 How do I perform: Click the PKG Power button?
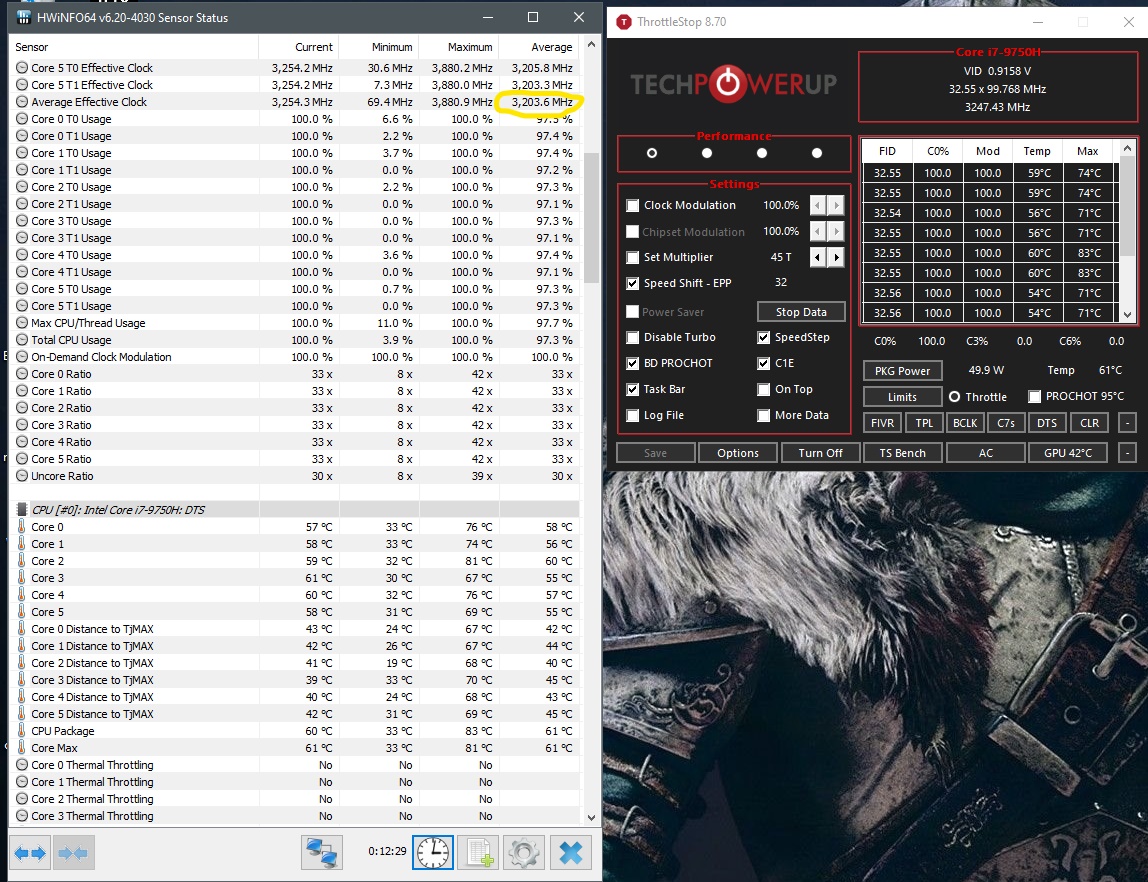click(x=902, y=370)
